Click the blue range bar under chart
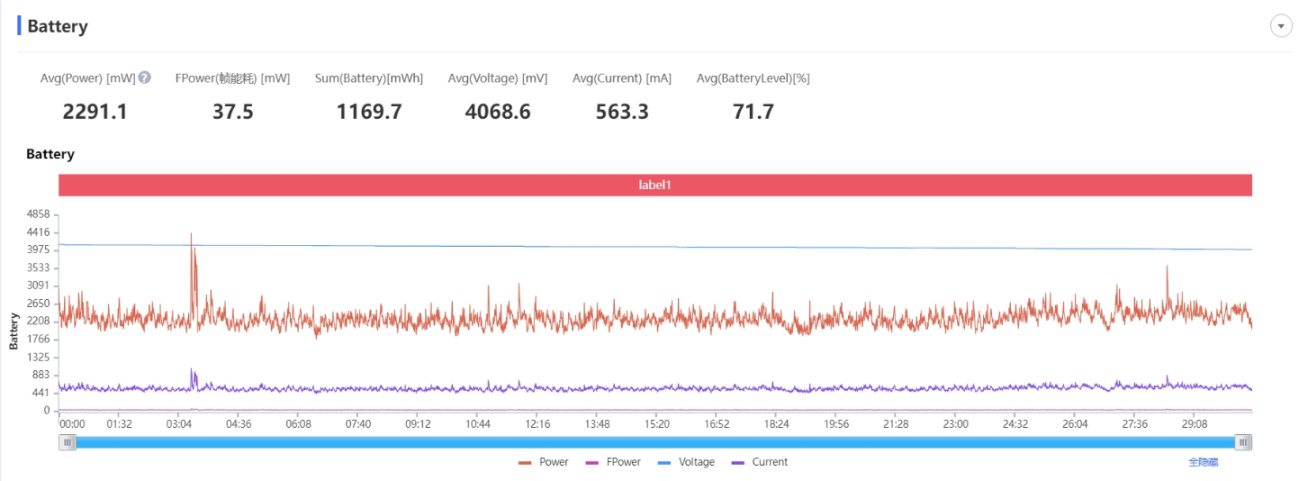Image resolution: width=1308 pixels, height=481 pixels. 655,442
